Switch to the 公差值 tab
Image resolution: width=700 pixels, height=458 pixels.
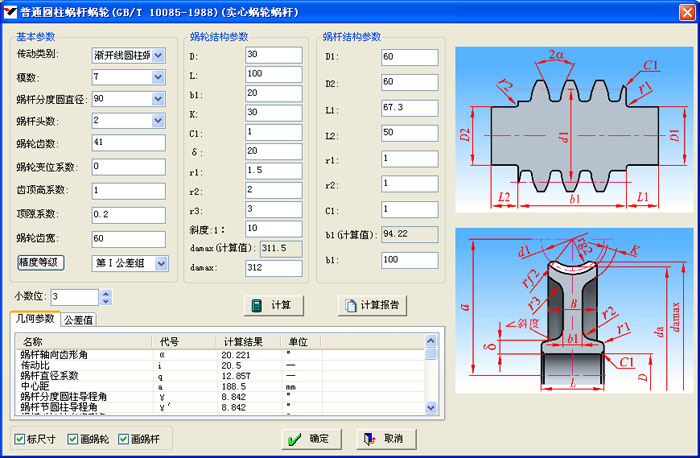coord(79,320)
